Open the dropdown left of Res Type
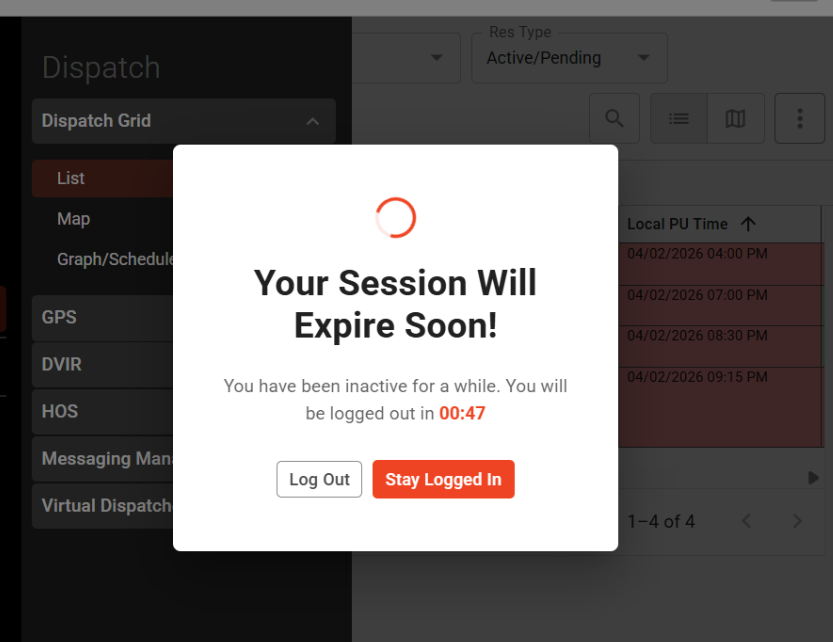 pos(406,57)
